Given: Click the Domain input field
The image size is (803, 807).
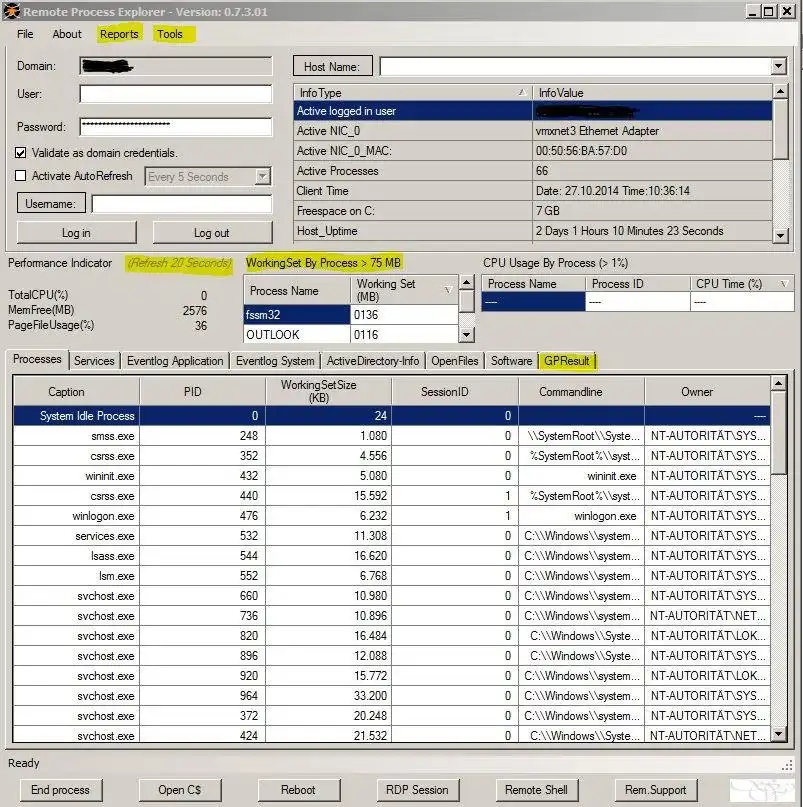Looking at the screenshot, I should (x=176, y=66).
